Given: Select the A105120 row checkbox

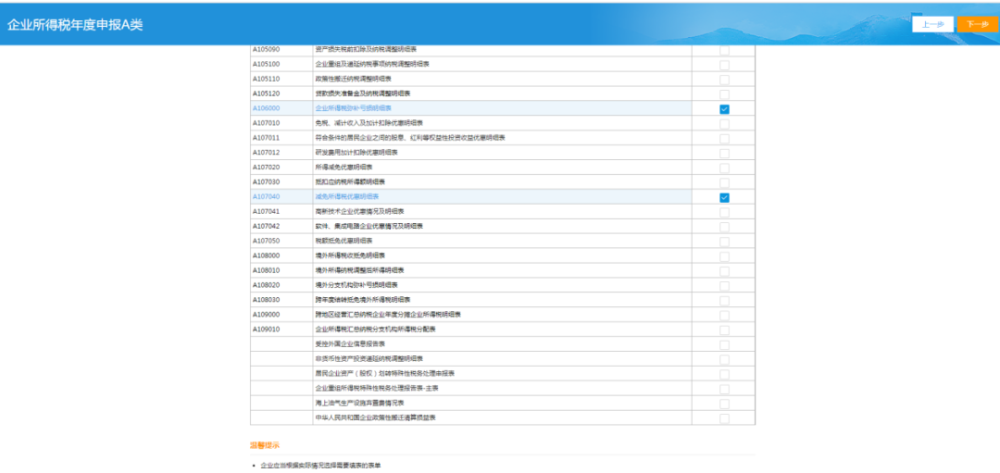Looking at the screenshot, I should pyautogui.click(x=724, y=94).
